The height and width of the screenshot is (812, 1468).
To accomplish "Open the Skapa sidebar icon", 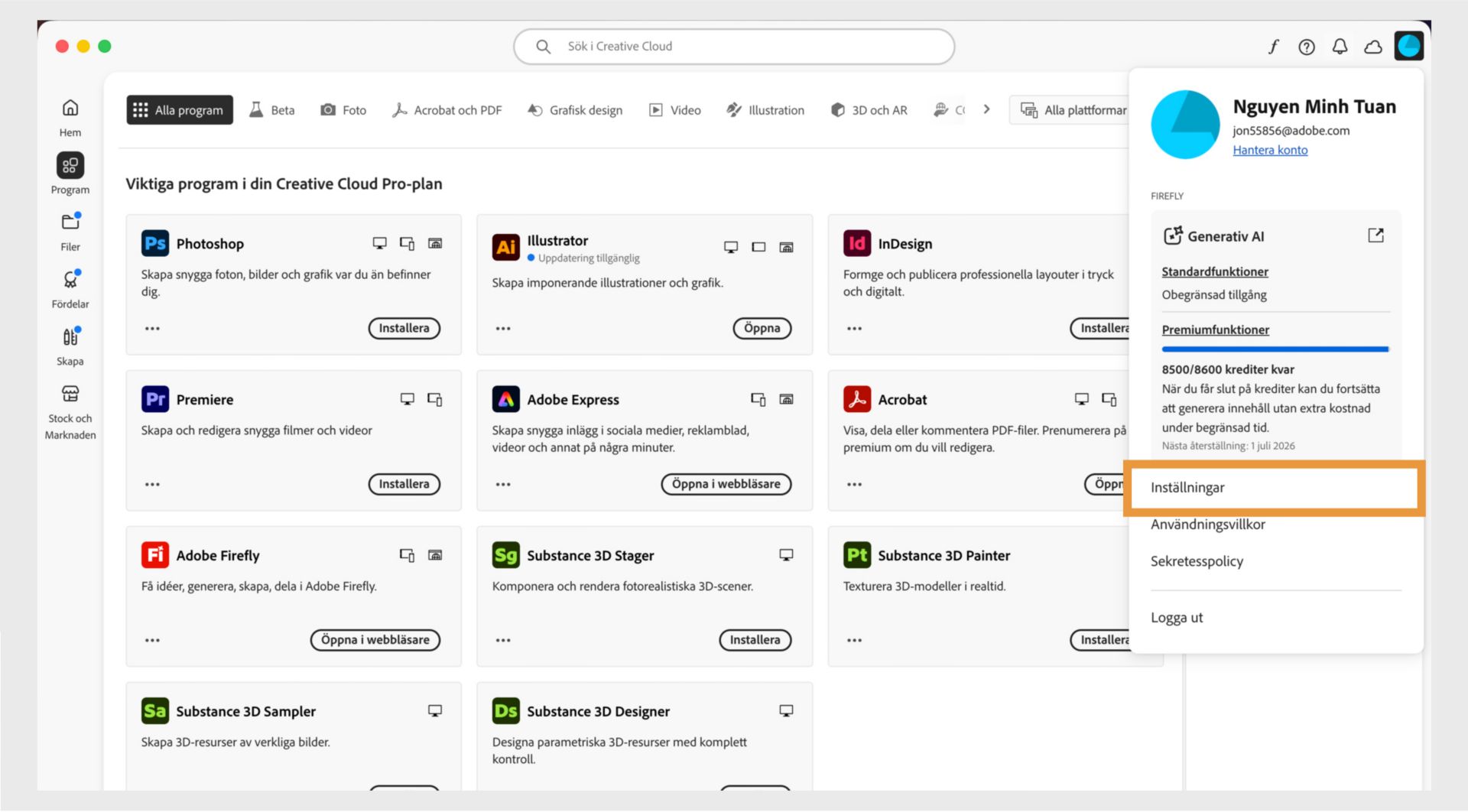I will 70,336.
